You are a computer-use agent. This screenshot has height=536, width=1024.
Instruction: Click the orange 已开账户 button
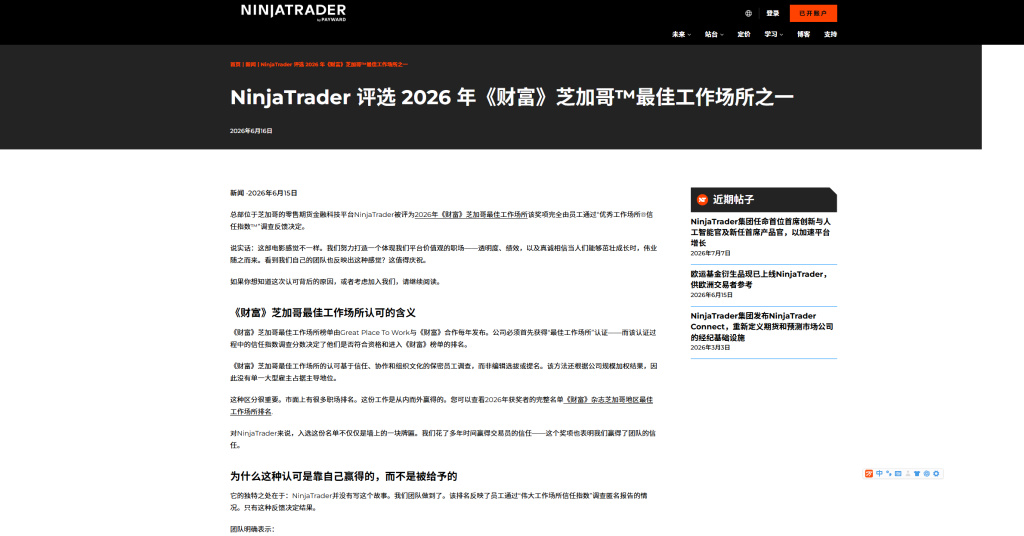tap(813, 13)
